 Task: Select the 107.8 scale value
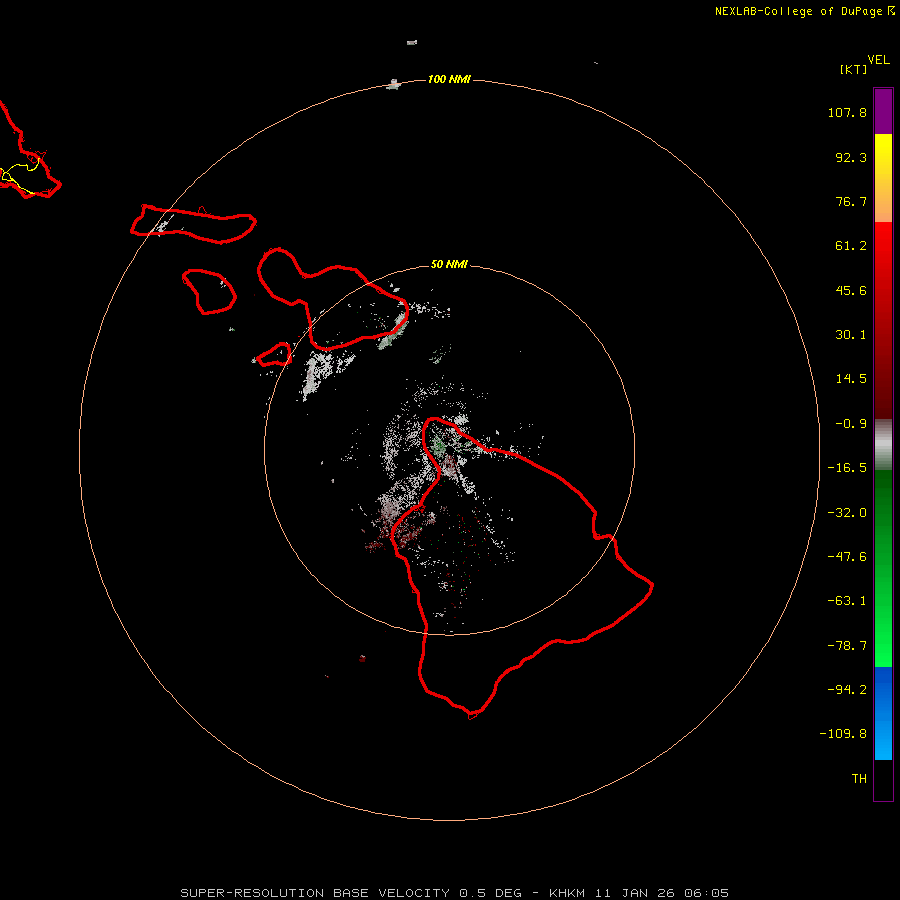[847, 112]
